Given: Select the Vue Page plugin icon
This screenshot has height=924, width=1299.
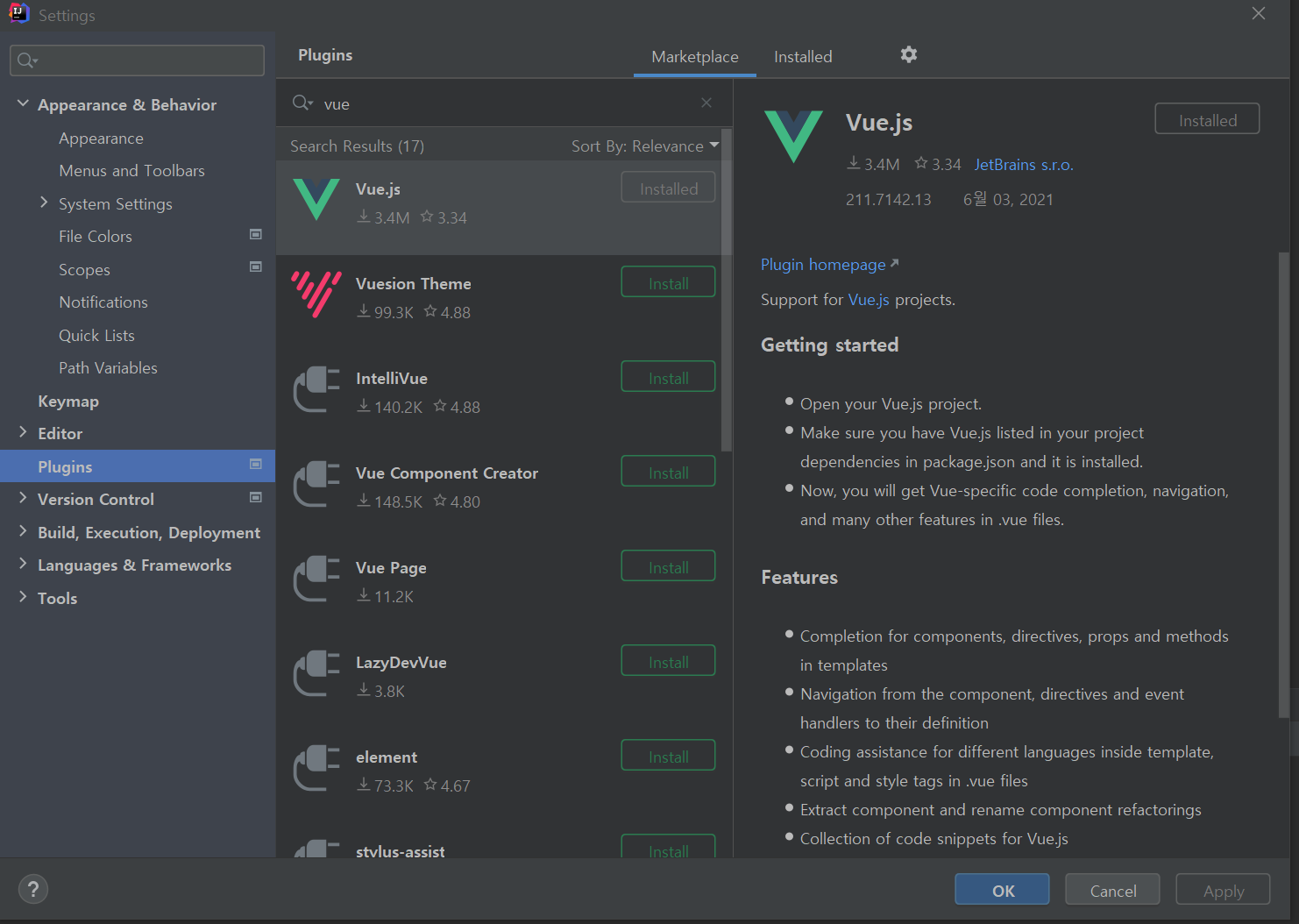Looking at the screenshot, I should tap(316, 579).
